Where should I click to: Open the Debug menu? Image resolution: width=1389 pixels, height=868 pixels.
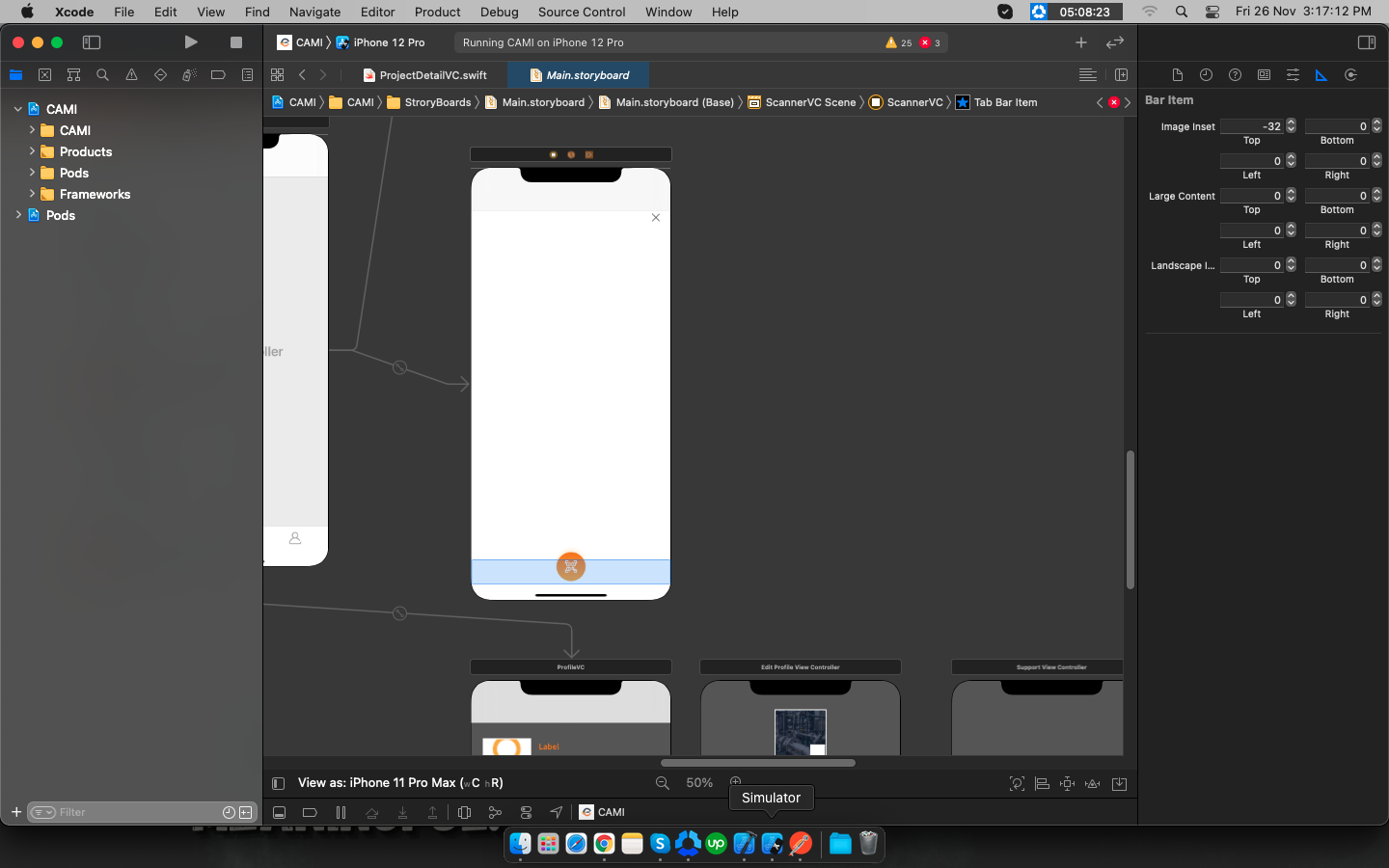click(499, 12)
